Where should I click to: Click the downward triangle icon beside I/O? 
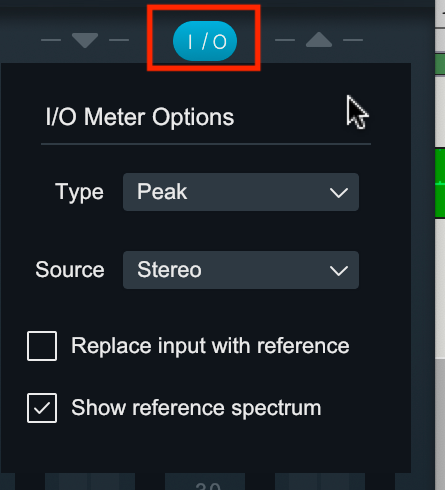click(x=85, y=40)
